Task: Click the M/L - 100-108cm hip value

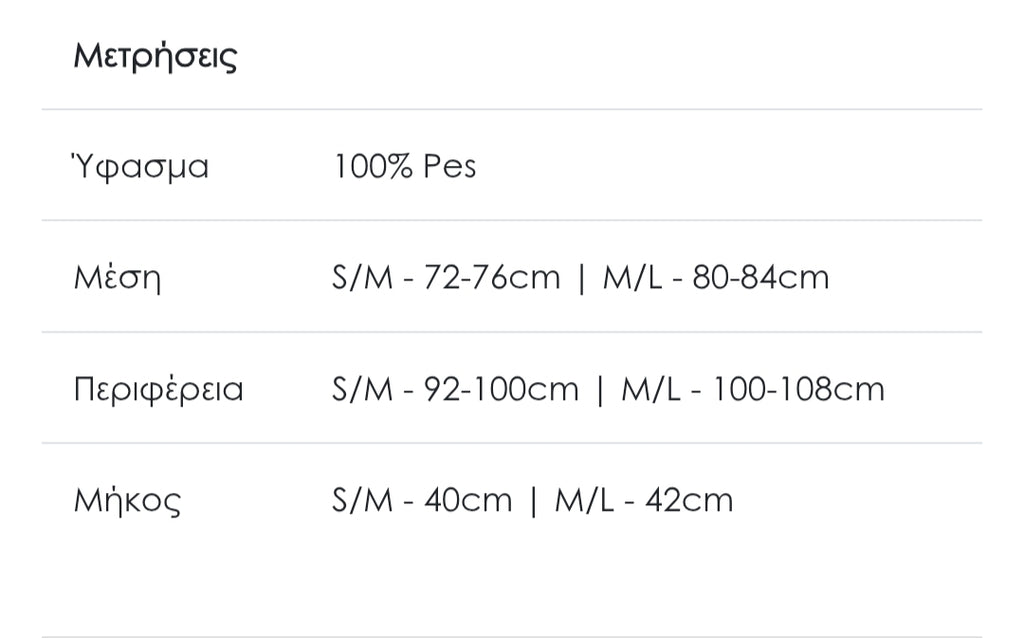Action: point(753,389)
